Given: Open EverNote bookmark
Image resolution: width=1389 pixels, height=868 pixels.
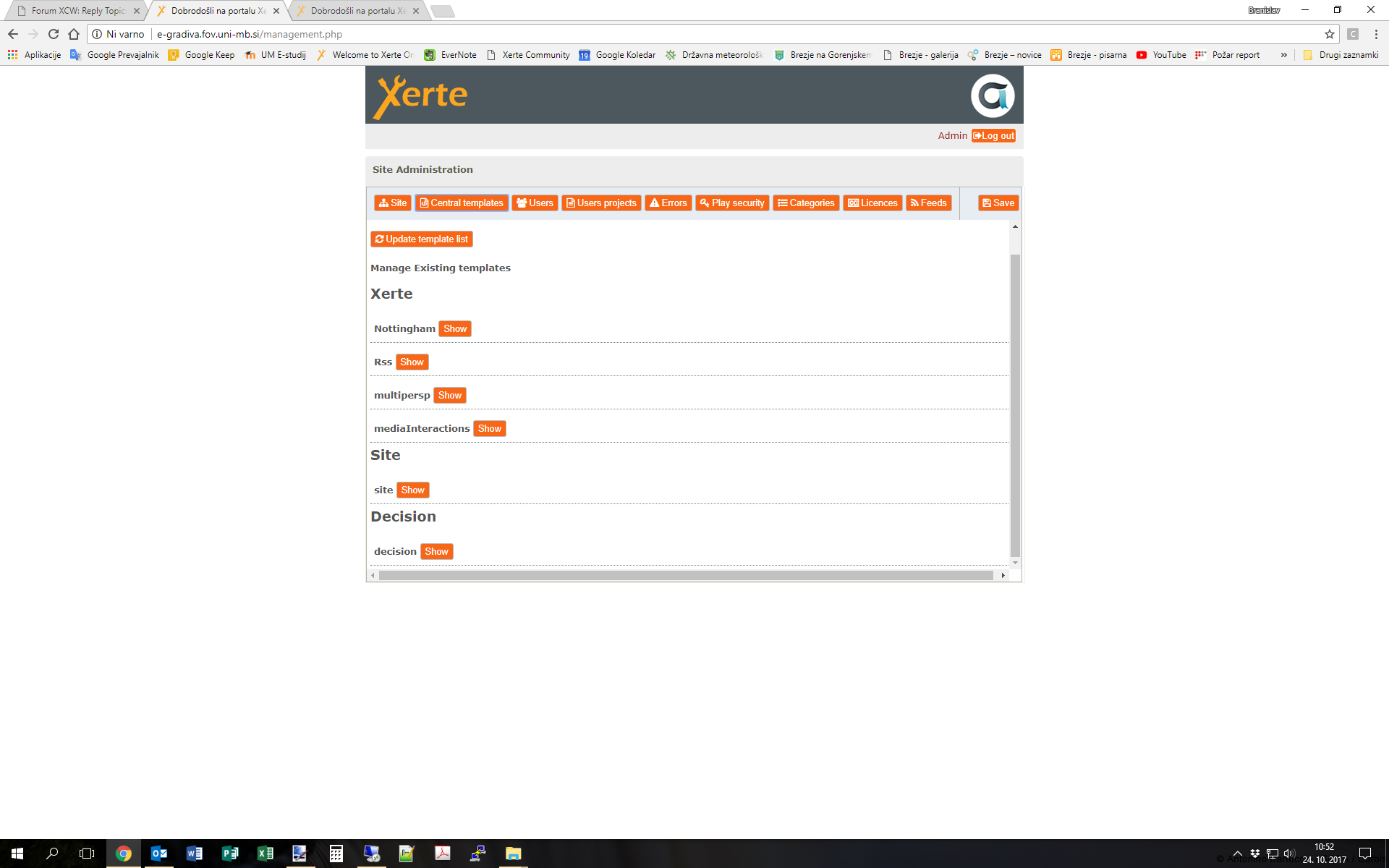Looking at the screenshot, I should click(x=450, y=55).
